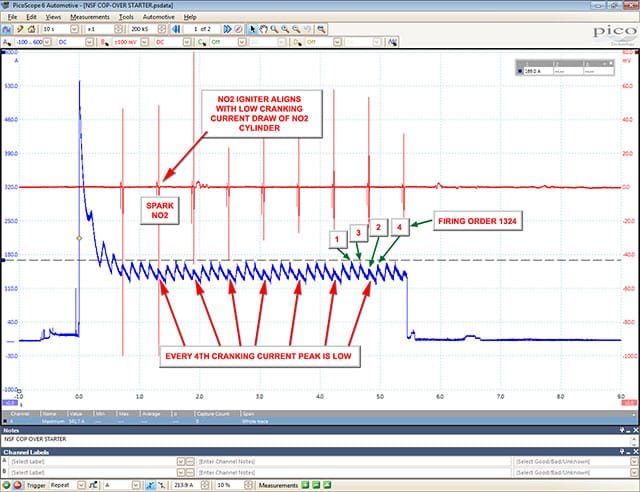Open the File menu
The height and width of the screenshot is (492, 640).
point(12,17)
